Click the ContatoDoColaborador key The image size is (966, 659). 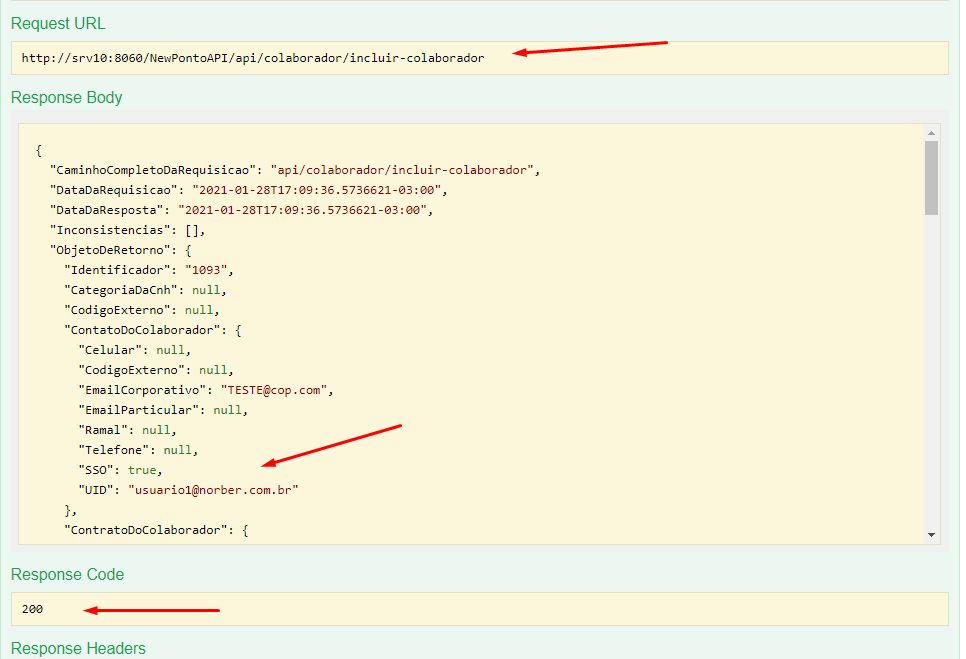point(142,329)
